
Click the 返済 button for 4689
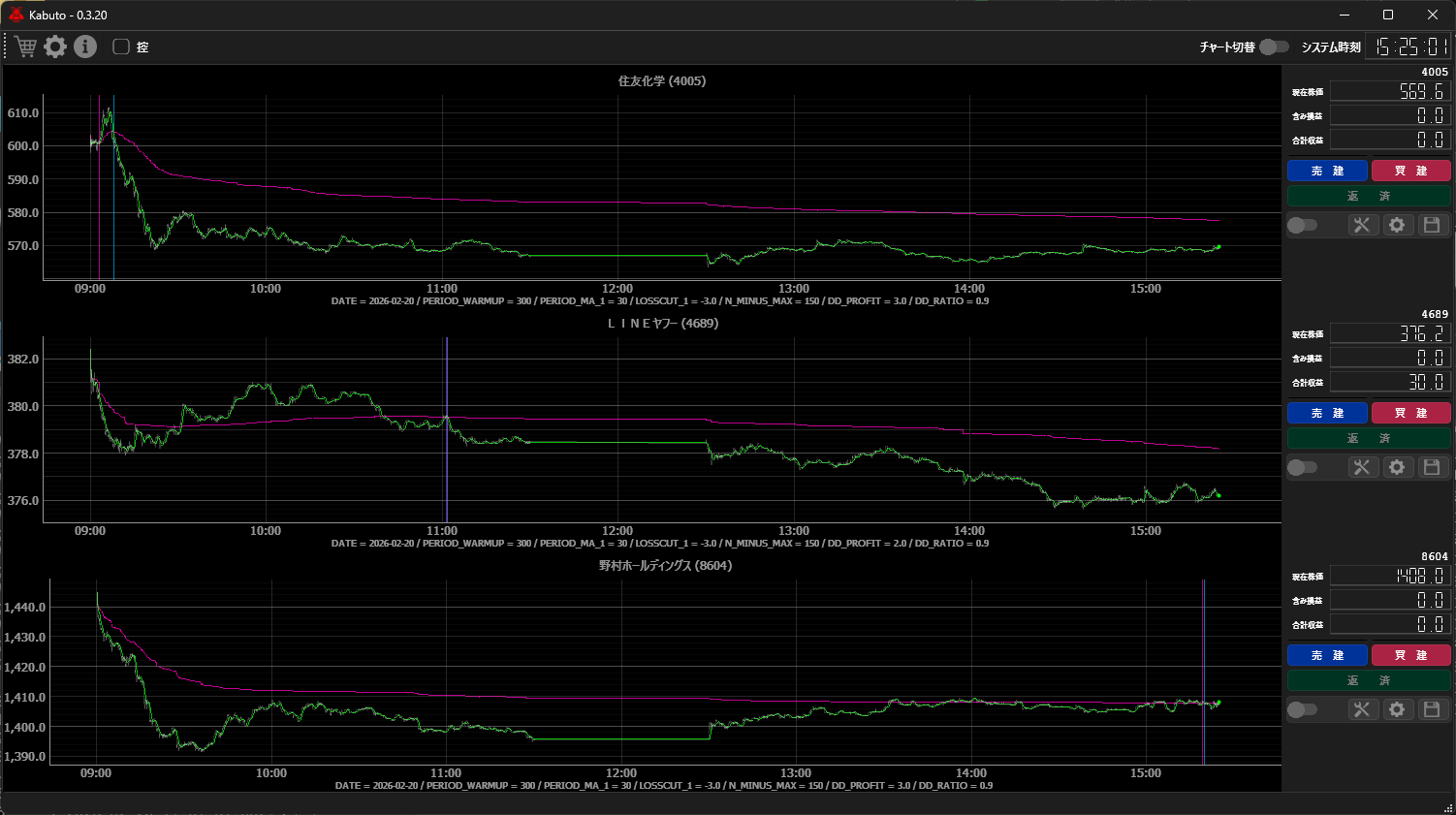[1369, 438]
